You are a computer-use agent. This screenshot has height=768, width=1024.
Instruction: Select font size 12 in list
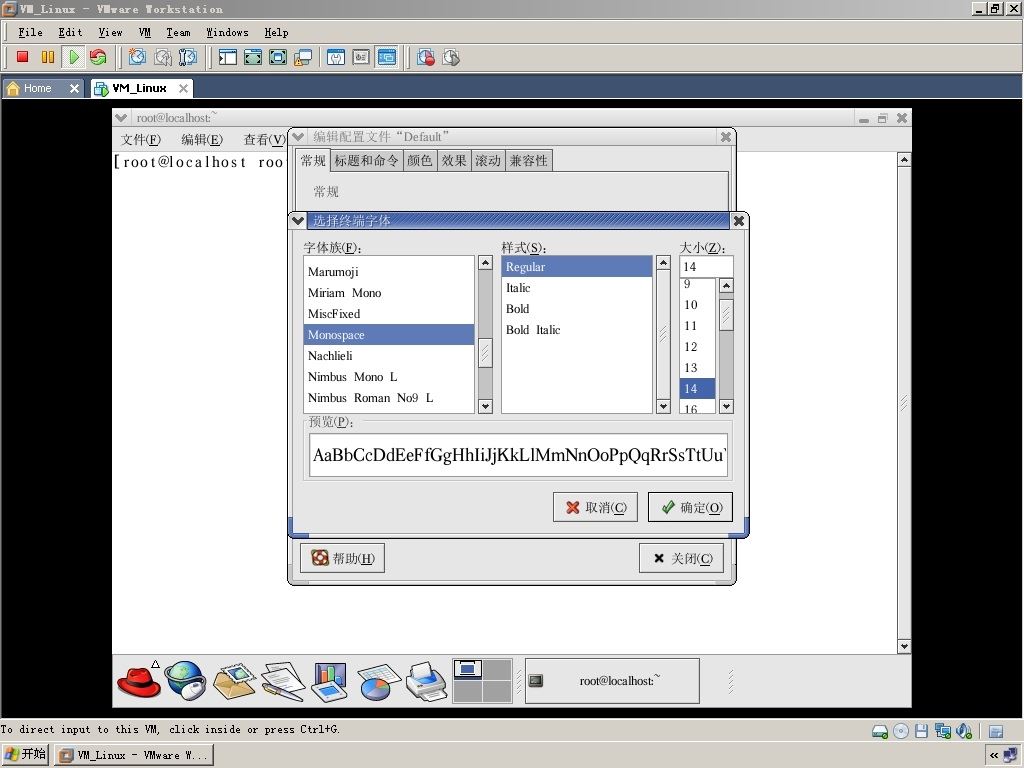[691, 347]
